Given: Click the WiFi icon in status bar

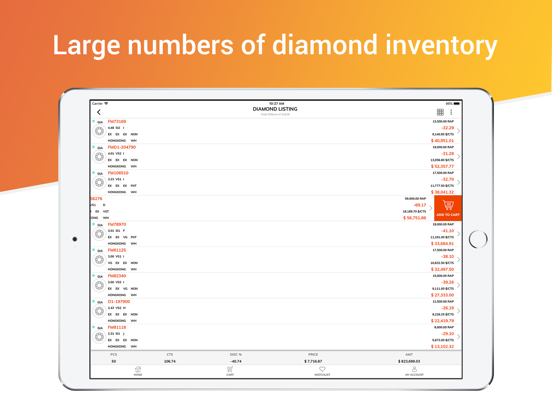Looking at the screenshot, I should point(106,104).
